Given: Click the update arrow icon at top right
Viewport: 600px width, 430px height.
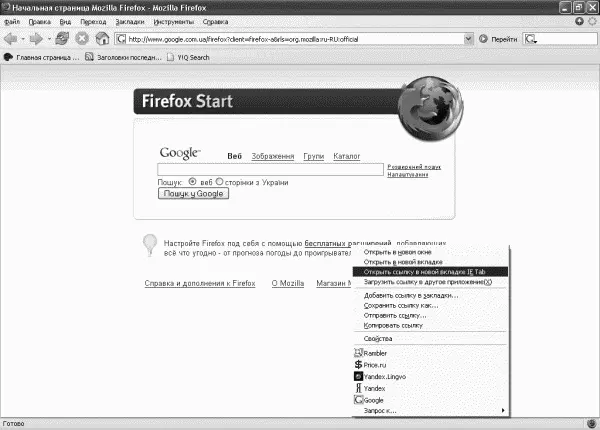Looking at the screenshot, I should [579, 21].
